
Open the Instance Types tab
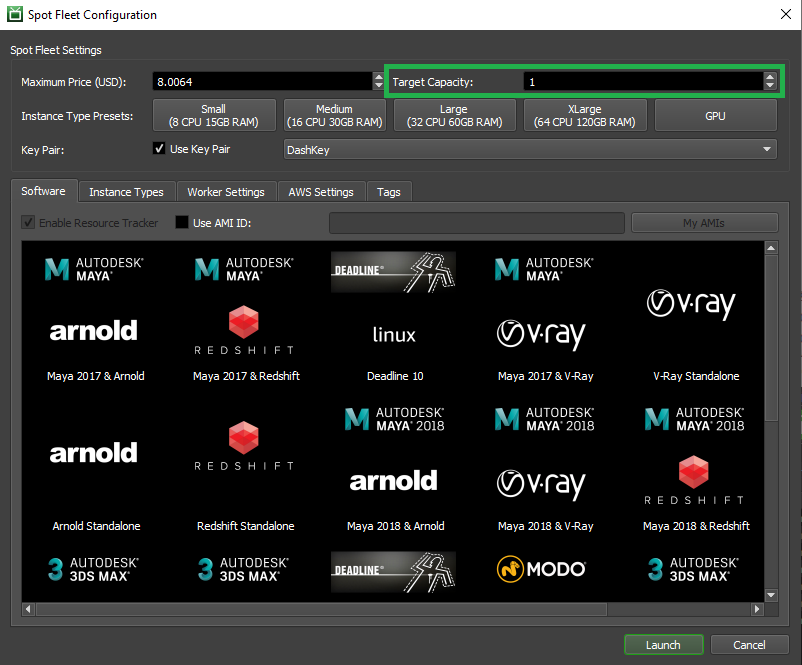coord(126,192)
